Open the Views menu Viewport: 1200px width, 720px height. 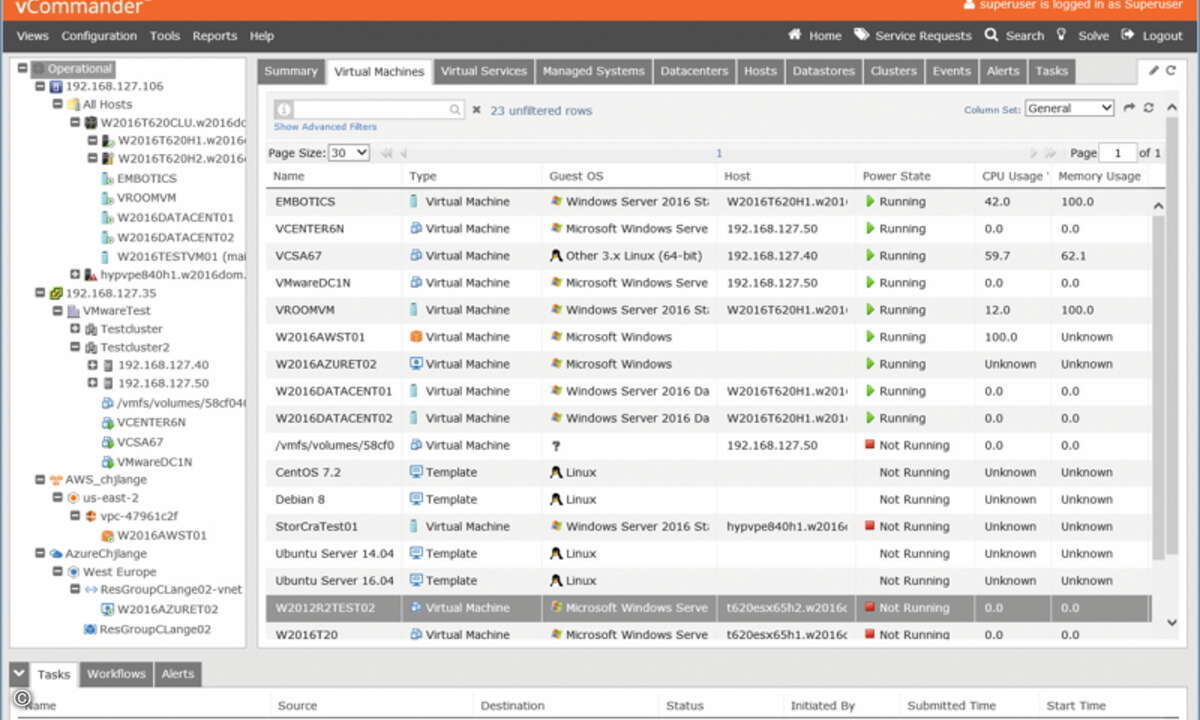pos(33,35)
